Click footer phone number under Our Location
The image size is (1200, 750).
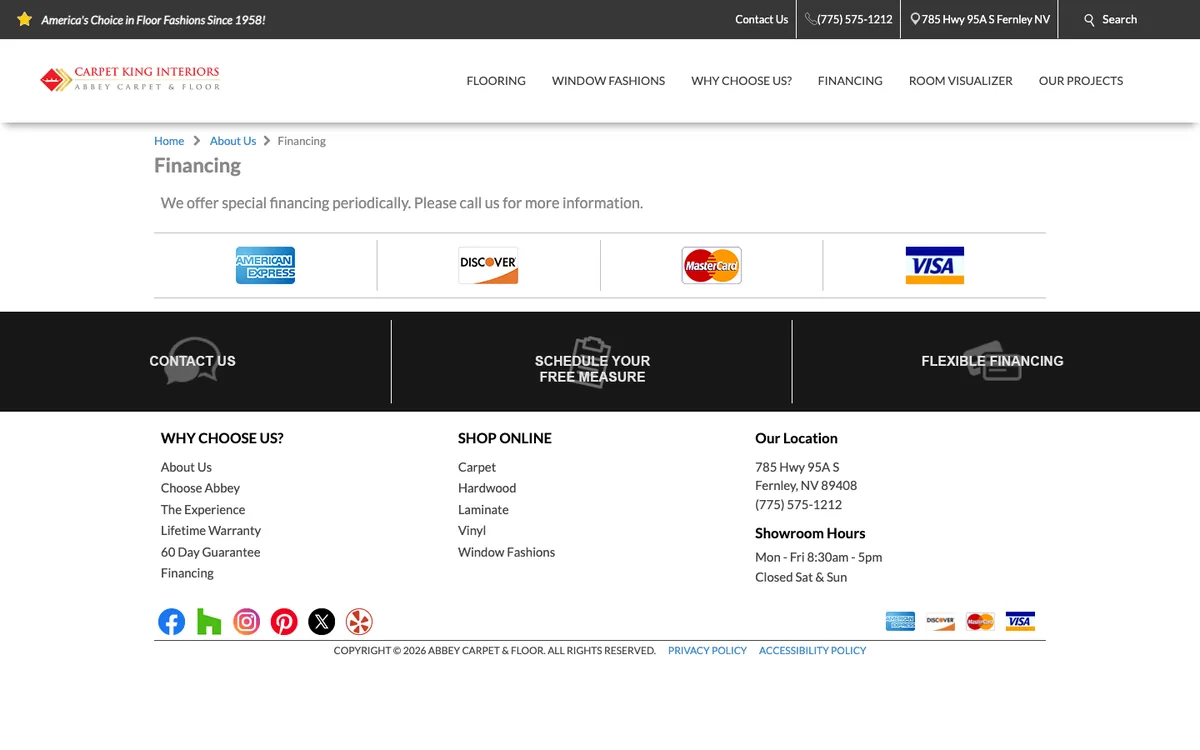pyautogui.click(x=798, y=505)
